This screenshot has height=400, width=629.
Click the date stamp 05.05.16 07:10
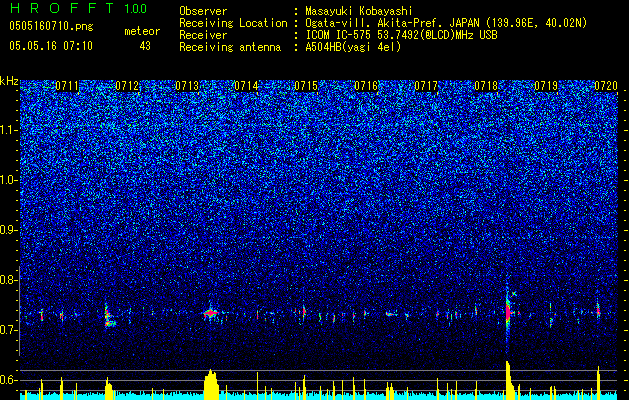point(51,46)
